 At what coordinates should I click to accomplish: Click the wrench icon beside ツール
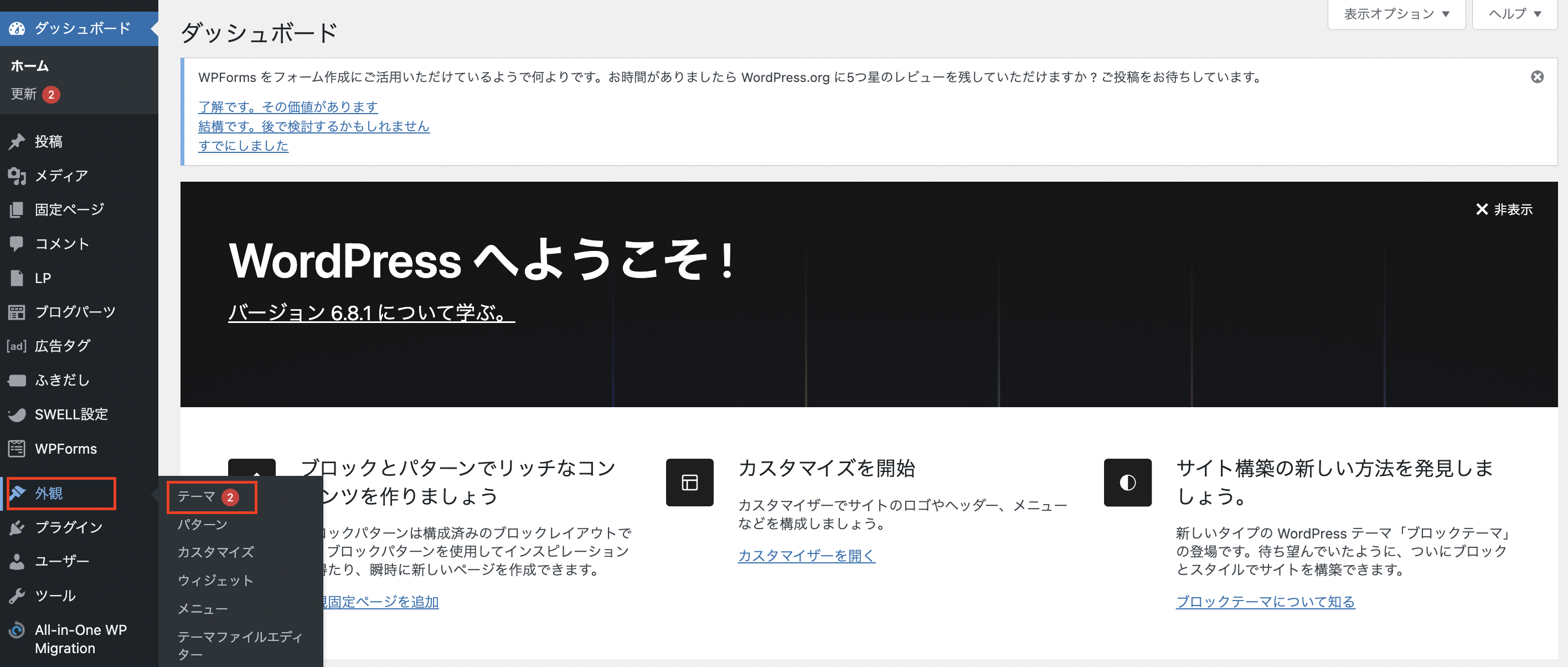(17, 595)
